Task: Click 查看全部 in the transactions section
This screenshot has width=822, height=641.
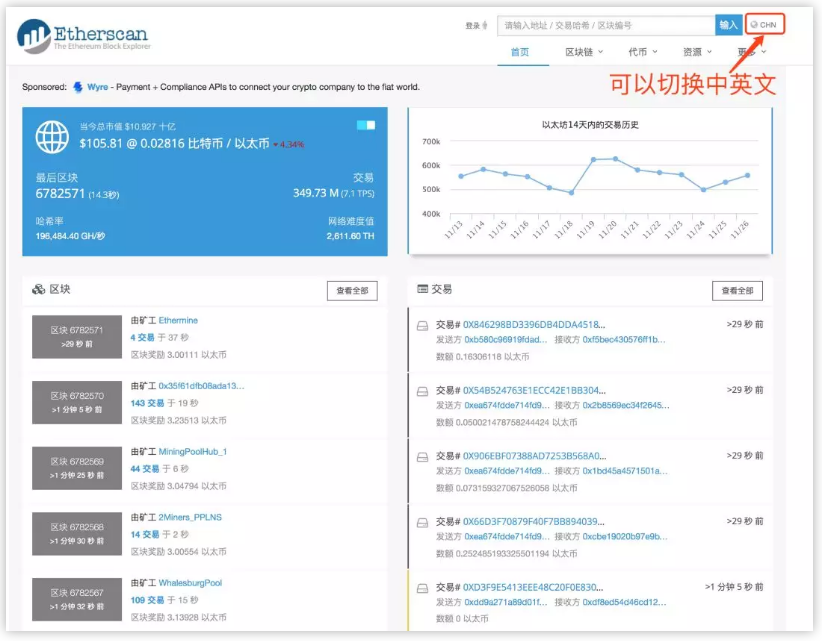Action: tap(737, 290)
